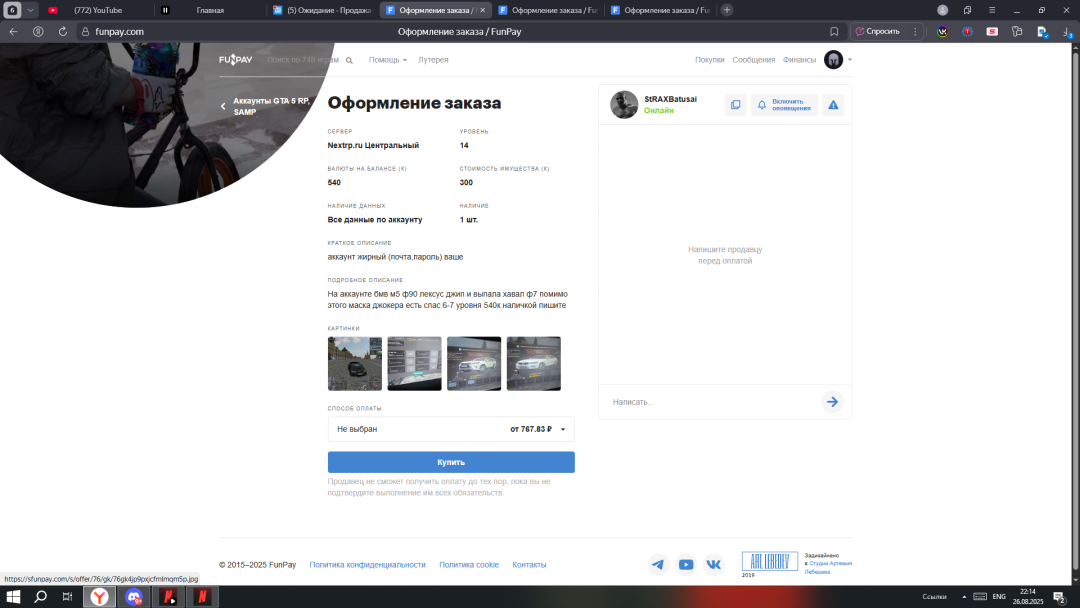Open Task View on the taskbar

[x=67, y=597]
